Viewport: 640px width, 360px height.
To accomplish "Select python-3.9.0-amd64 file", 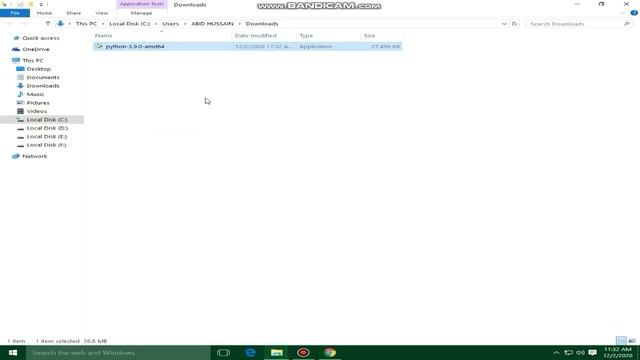I will click(247, 46).
